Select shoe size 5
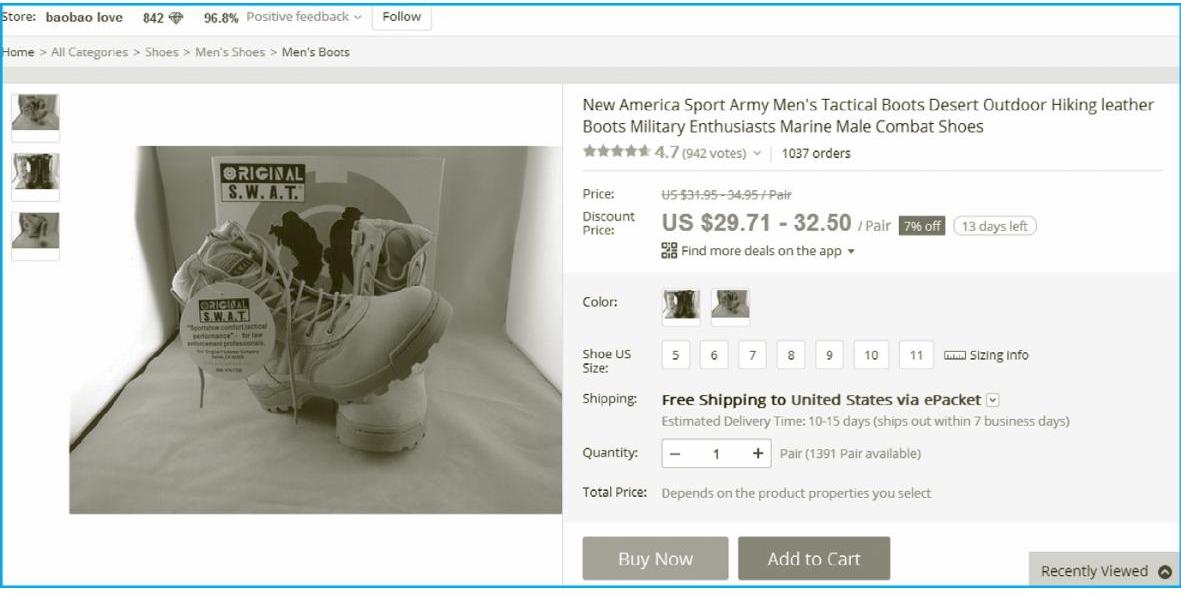Image resolution: width=1181 pixels, height=597 pixels. click(675, 356)
